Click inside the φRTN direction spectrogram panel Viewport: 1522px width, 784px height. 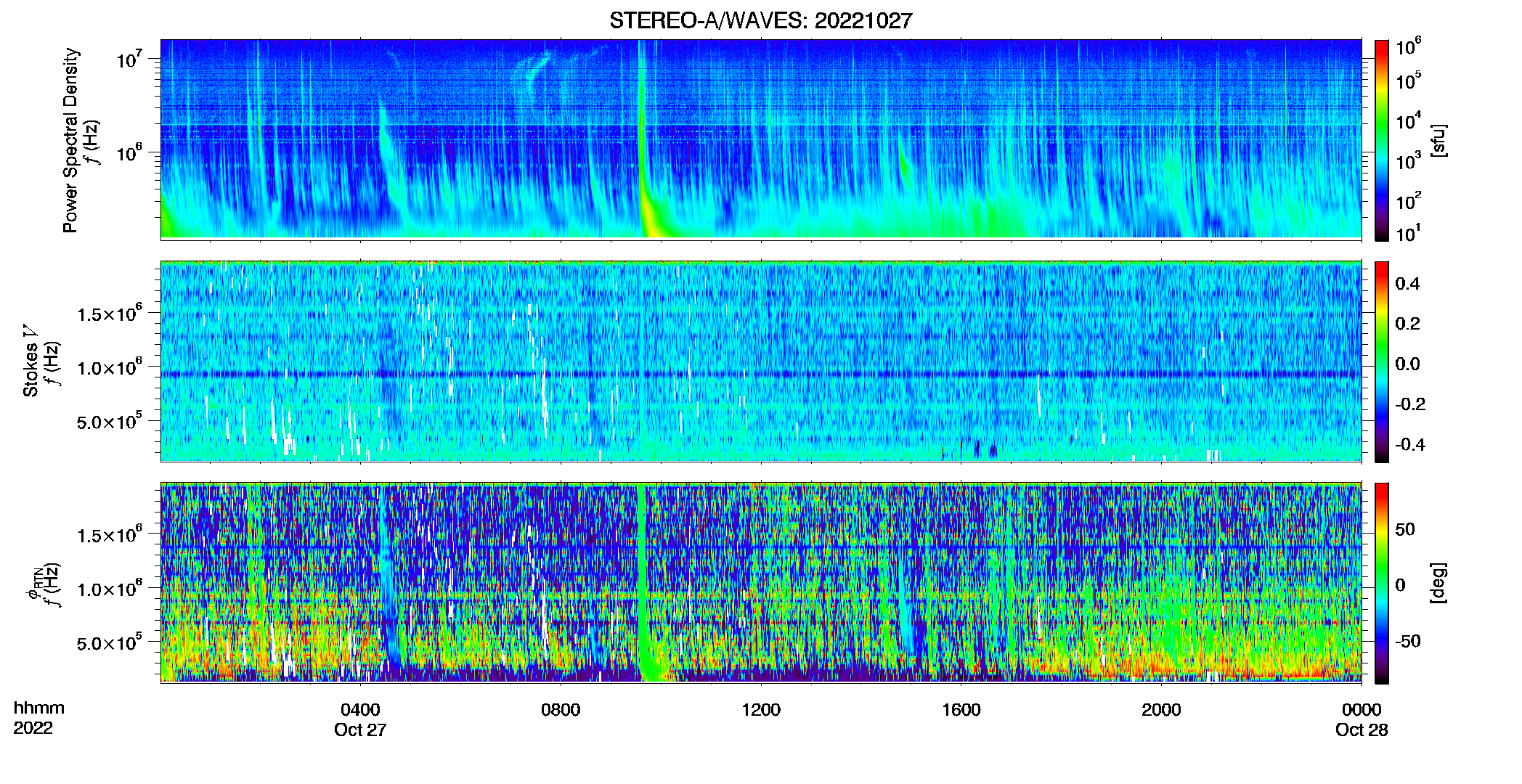(761, 582)
